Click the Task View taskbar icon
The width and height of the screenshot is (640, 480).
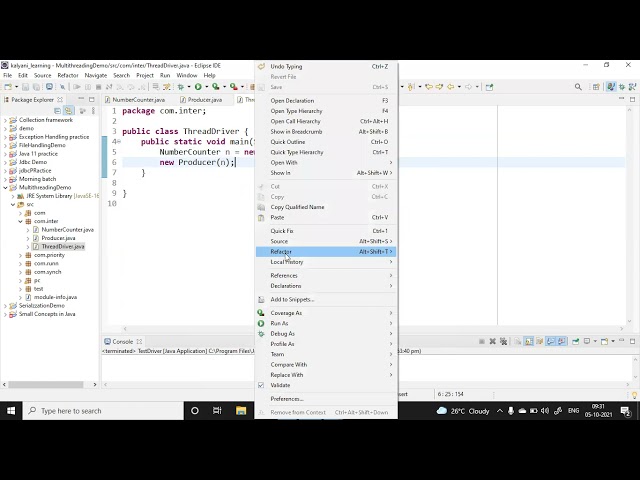pyautogui.click(x=217, y=411)
